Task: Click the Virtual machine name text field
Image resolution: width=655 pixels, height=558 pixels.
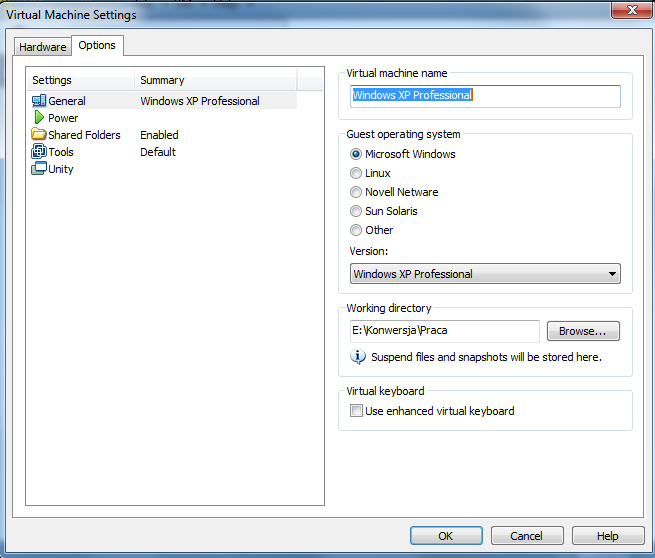Action: (485, 96)
